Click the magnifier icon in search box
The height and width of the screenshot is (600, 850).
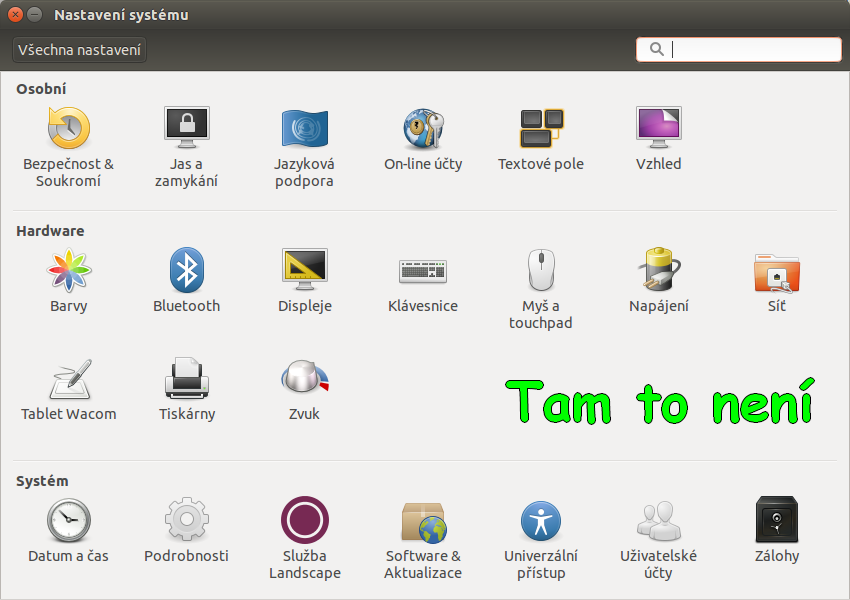coord(656,49)
